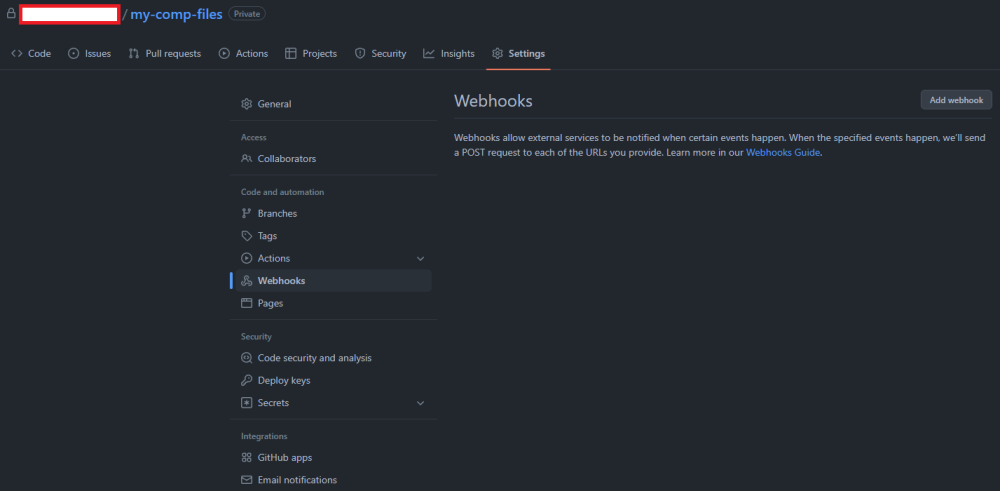Open the Issues tab
The height and width of the screenshot is (491, 1000).
[90, 54]
